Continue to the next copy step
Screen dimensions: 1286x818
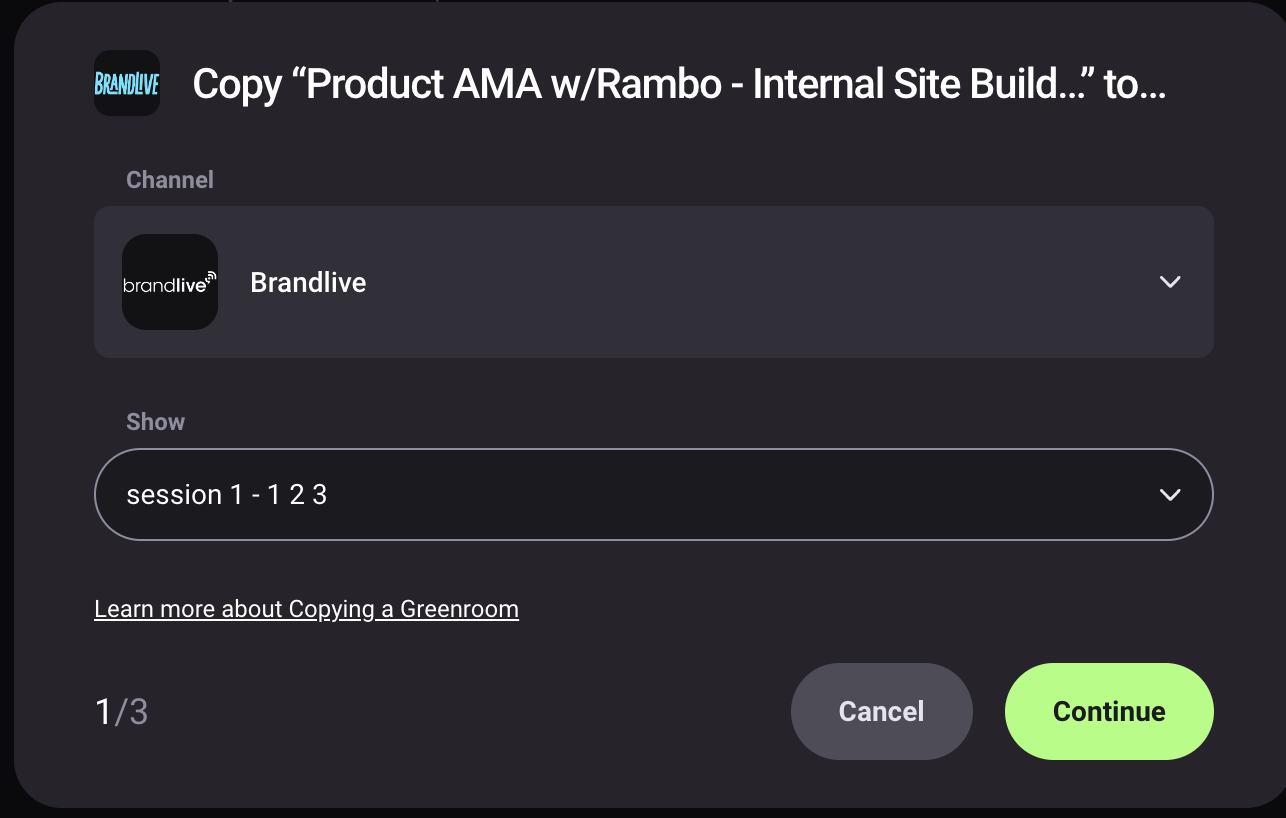[1109, 711]
